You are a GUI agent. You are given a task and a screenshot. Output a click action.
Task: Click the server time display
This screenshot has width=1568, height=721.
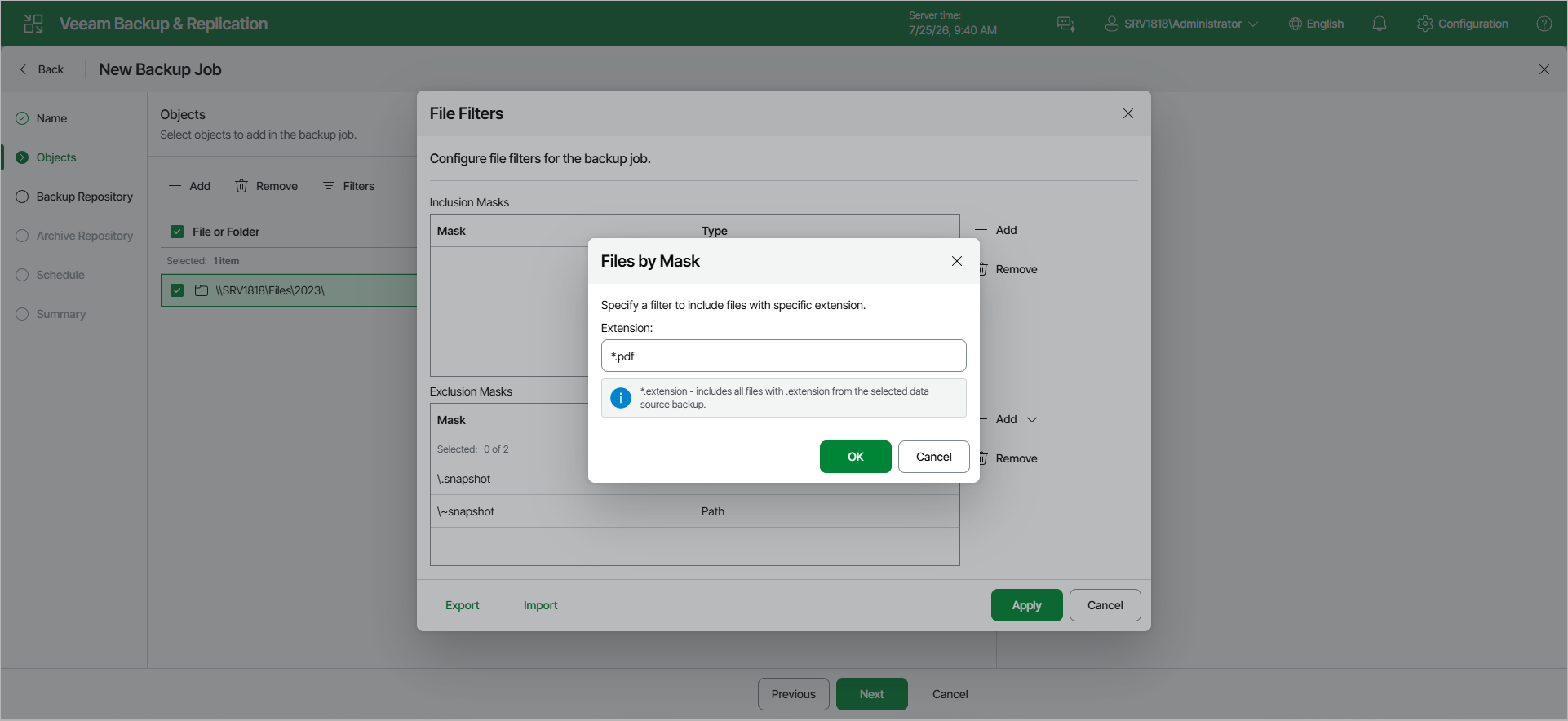(x=953, y=24)
